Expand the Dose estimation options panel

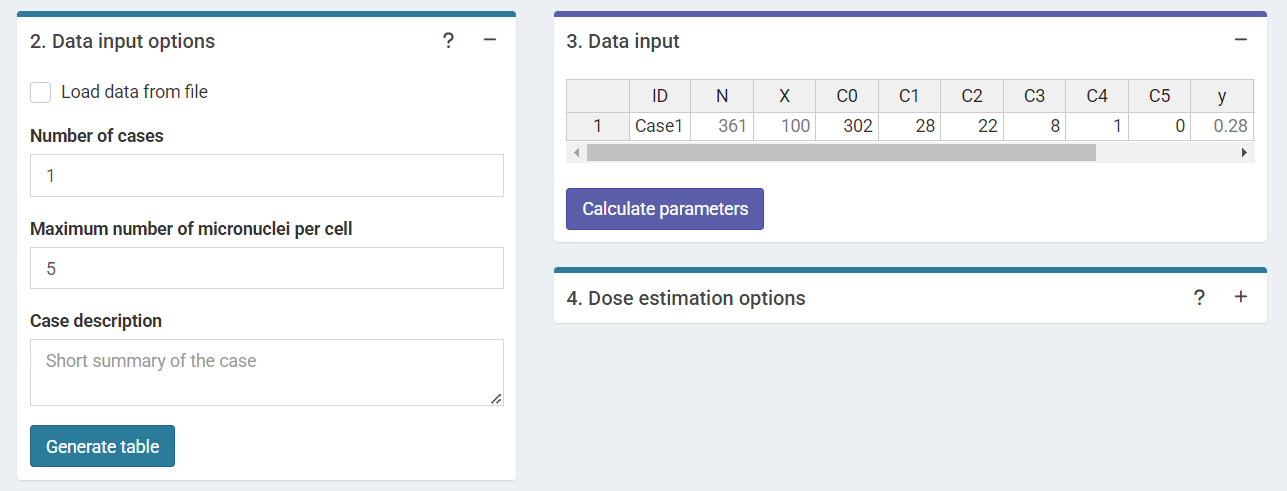tap(1241, 297)
